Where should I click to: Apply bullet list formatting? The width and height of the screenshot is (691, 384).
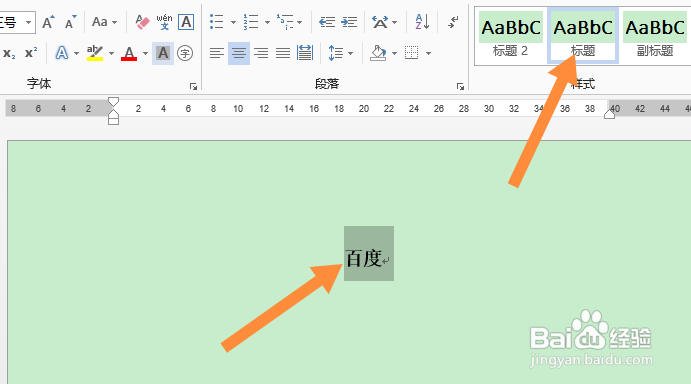tap(216, 22)
